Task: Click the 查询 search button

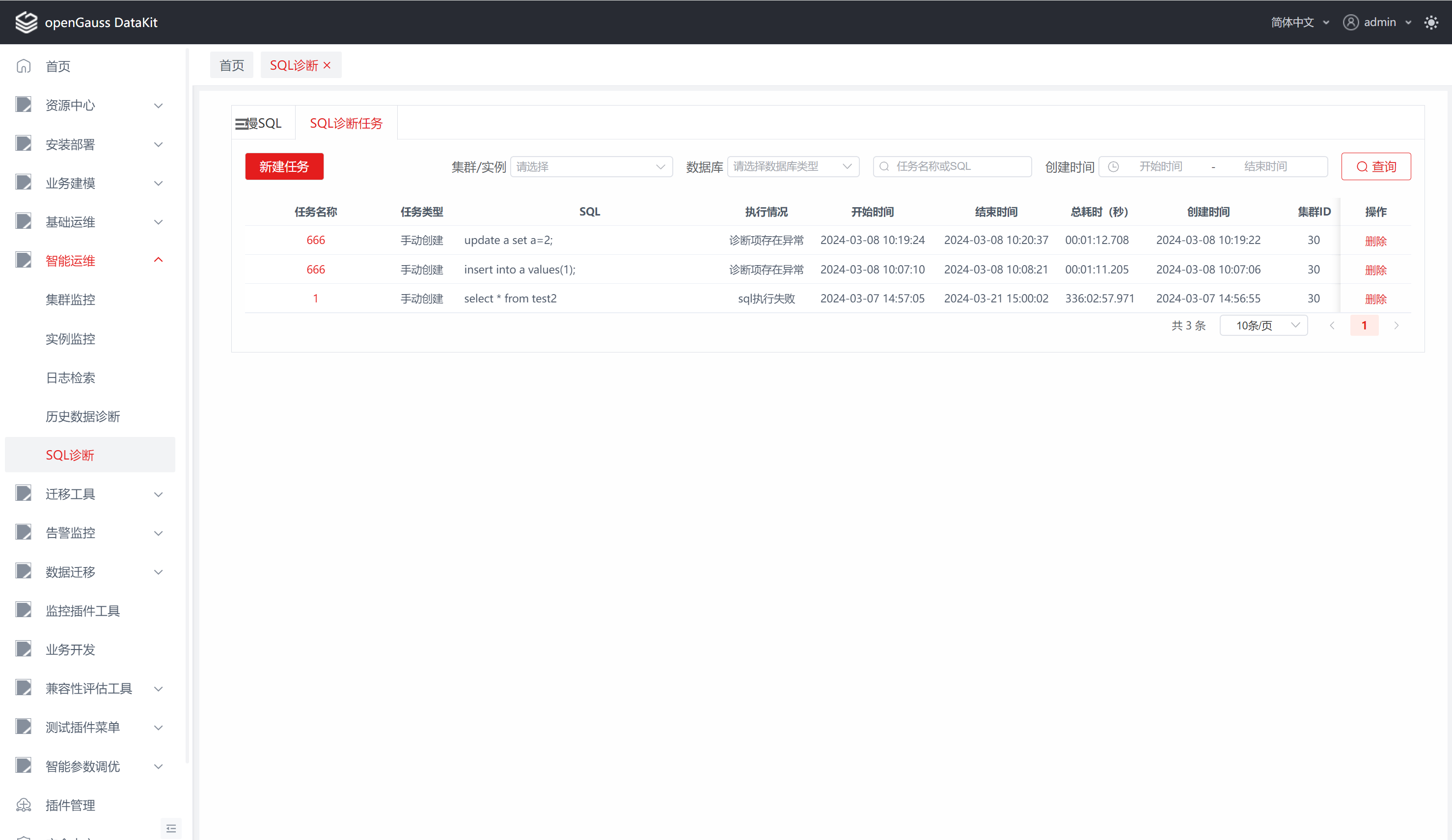Action: click(x=1375, y=166)
